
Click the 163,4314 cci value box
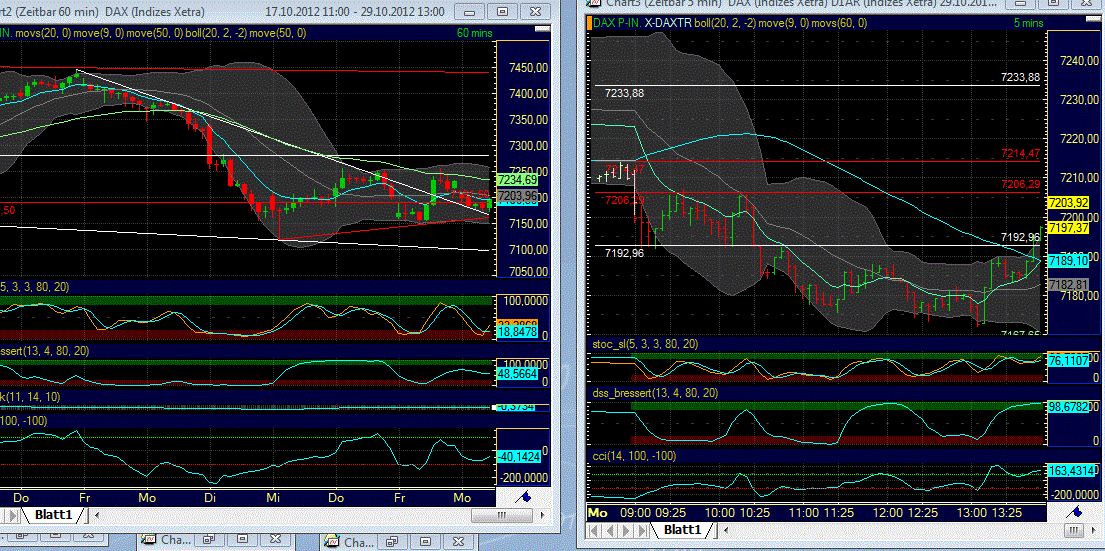pos(1070,471)
